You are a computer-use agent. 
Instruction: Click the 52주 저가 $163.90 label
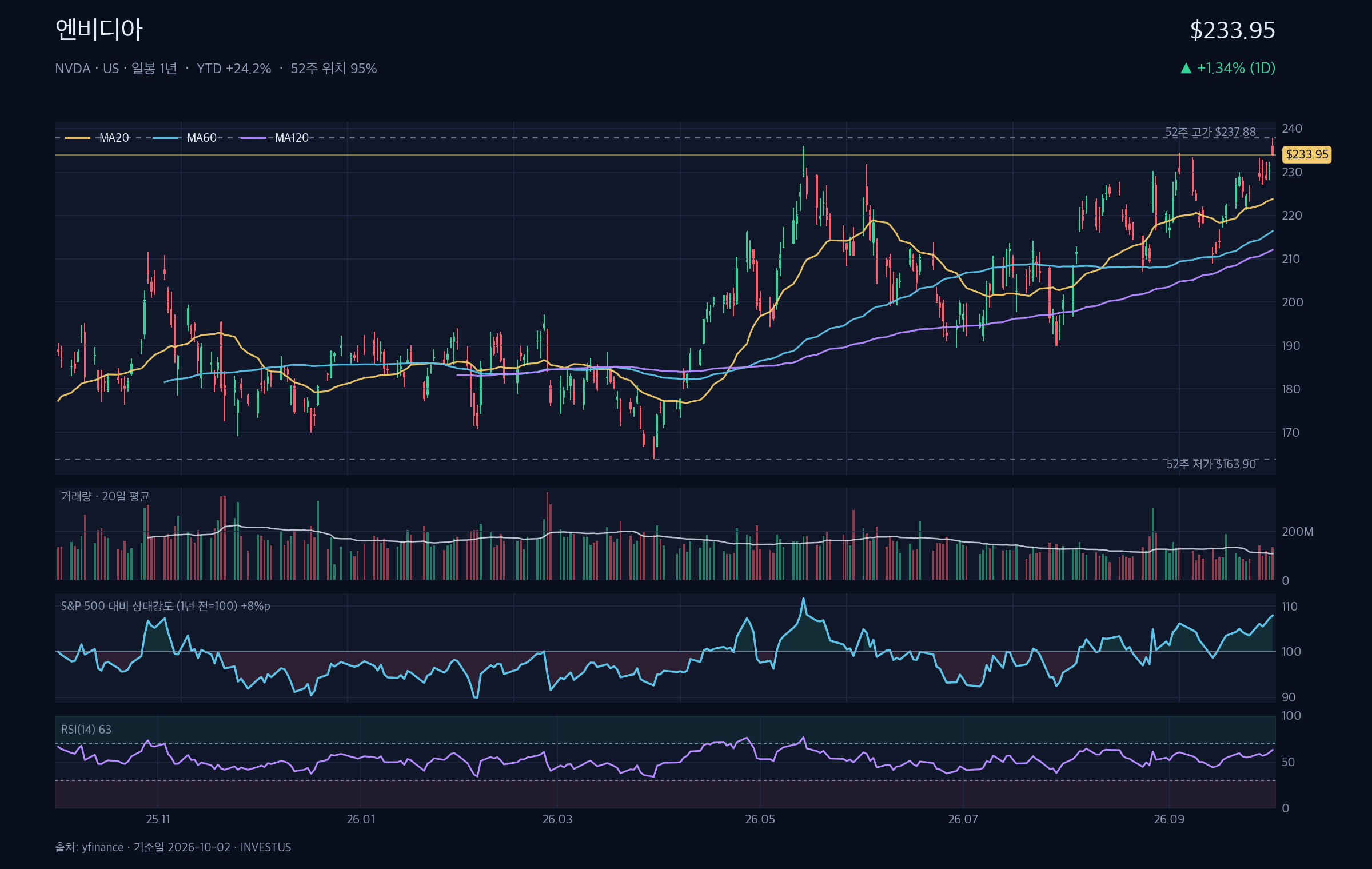1211,464
